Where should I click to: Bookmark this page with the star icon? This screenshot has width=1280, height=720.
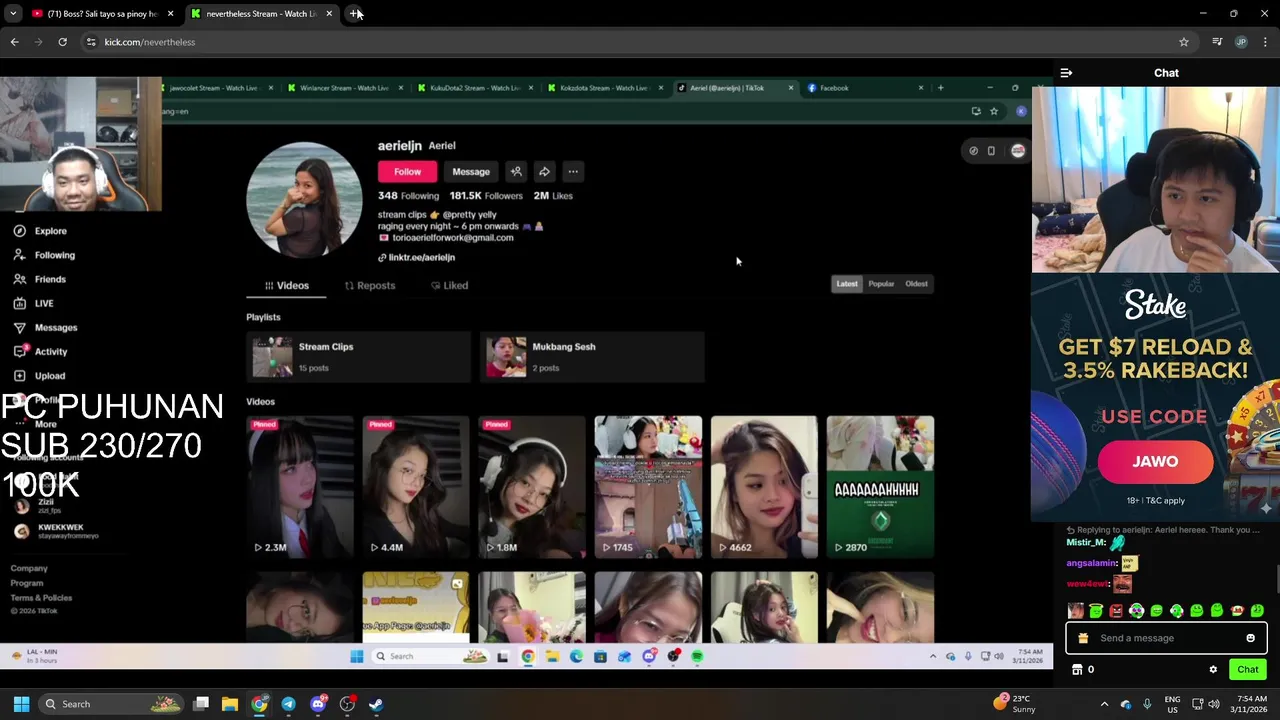click(1184, 42)
